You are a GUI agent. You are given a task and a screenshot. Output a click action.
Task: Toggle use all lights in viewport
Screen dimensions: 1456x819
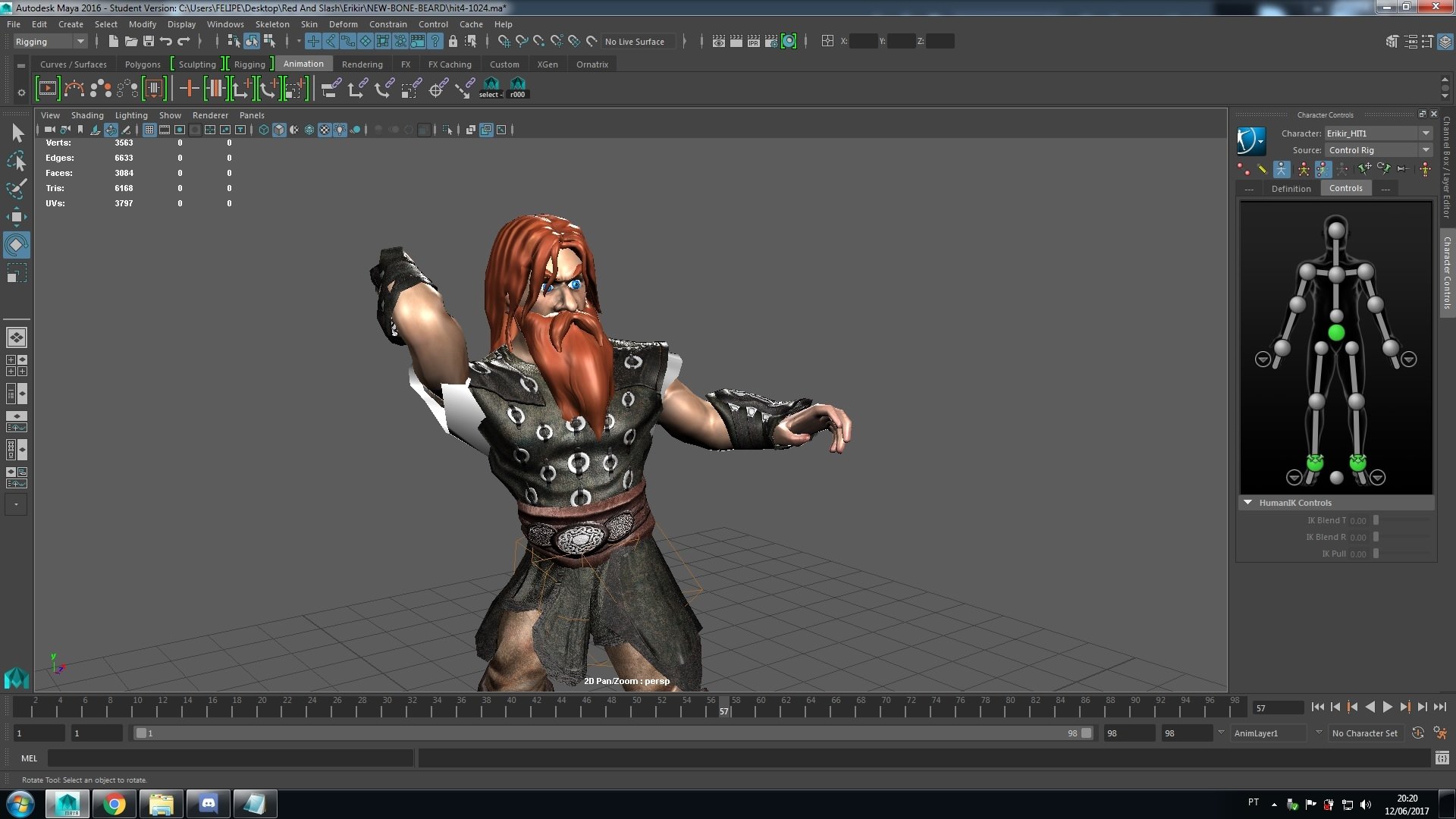pos(340,130)
